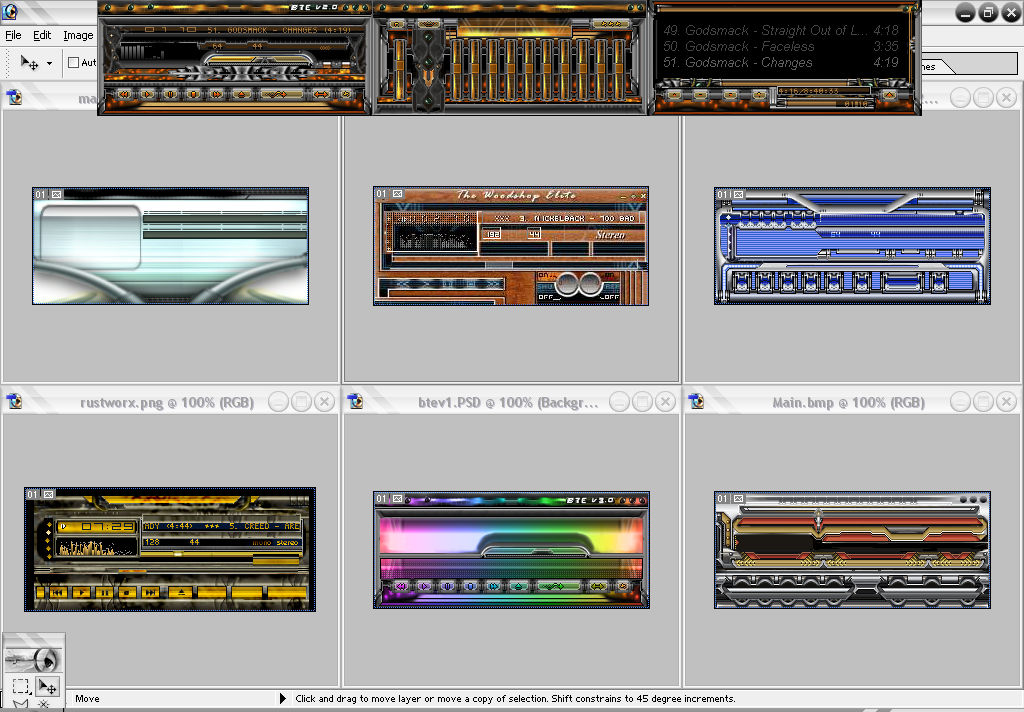
Task: Click the rightmost 16 kHz equalizer band slider
Action: (x=618, y=69)
